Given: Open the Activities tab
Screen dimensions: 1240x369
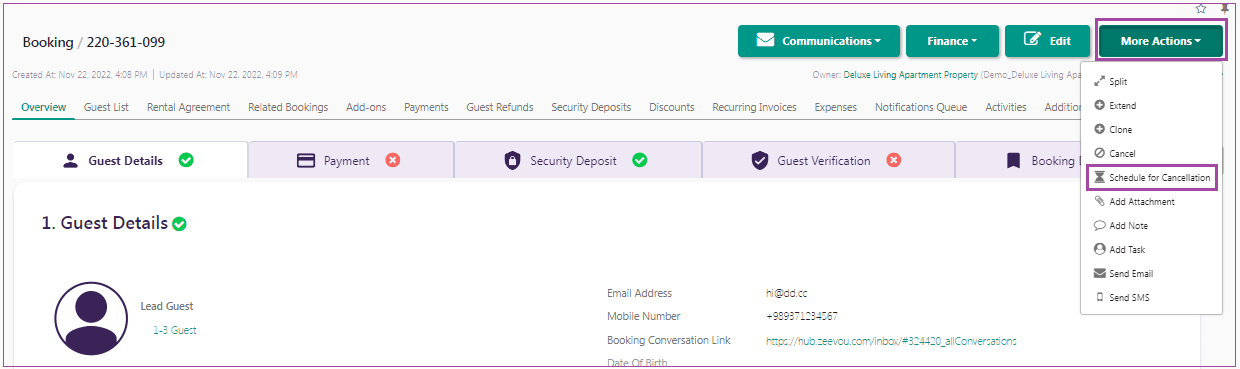Looking at the screenshot, I should coord(1006,107).
